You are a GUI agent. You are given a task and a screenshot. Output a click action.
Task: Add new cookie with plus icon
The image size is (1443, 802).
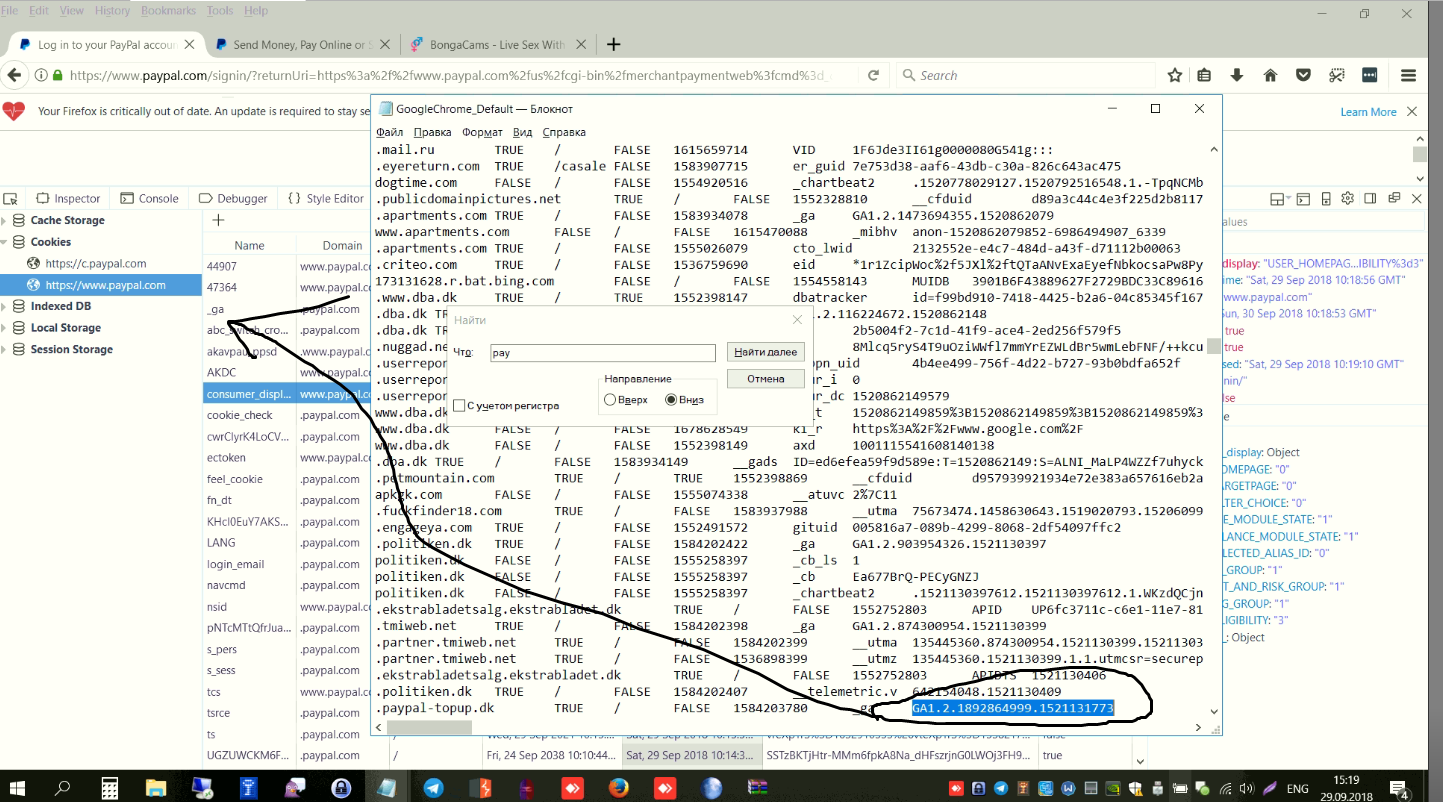click(218, 220)
